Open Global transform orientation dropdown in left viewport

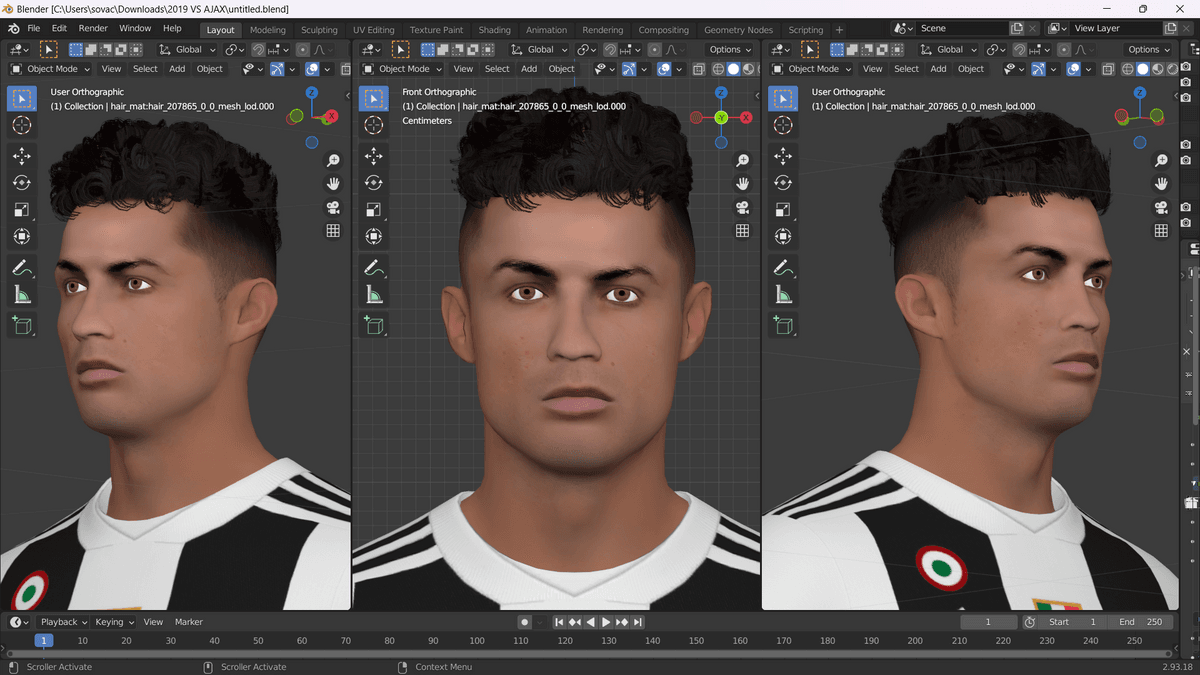[187, 49]
